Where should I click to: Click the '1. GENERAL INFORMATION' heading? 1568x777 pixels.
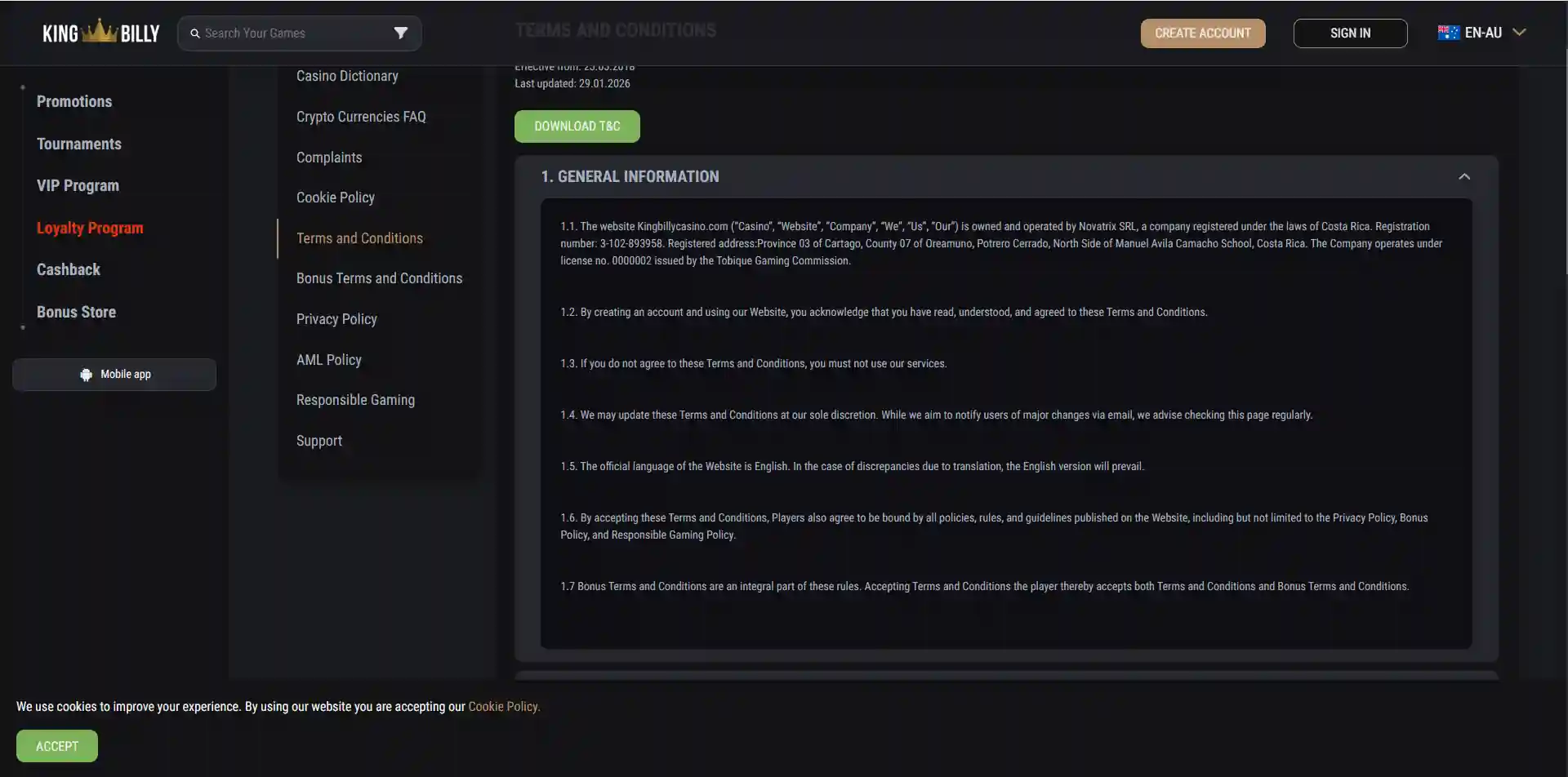[630, 177]
